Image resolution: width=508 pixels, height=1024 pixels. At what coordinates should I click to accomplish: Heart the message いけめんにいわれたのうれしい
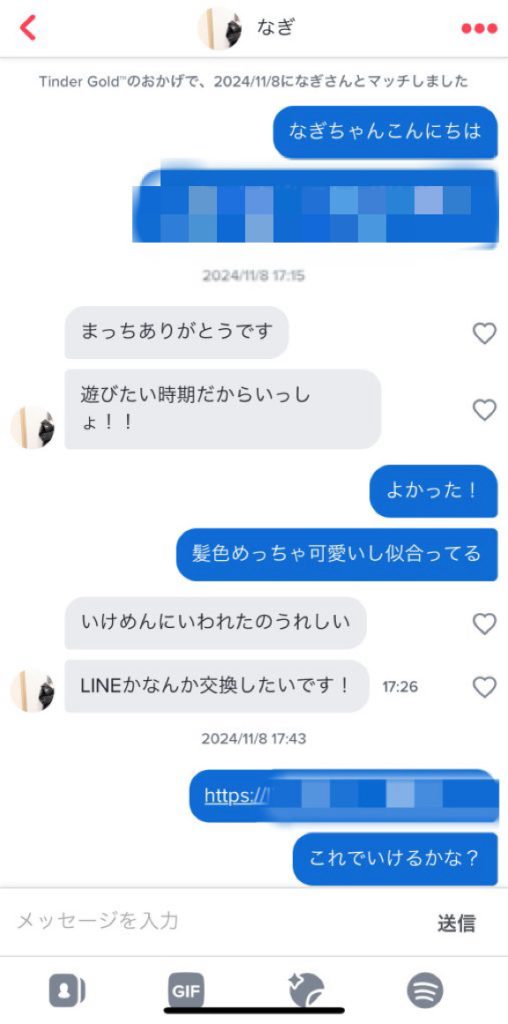484,624
